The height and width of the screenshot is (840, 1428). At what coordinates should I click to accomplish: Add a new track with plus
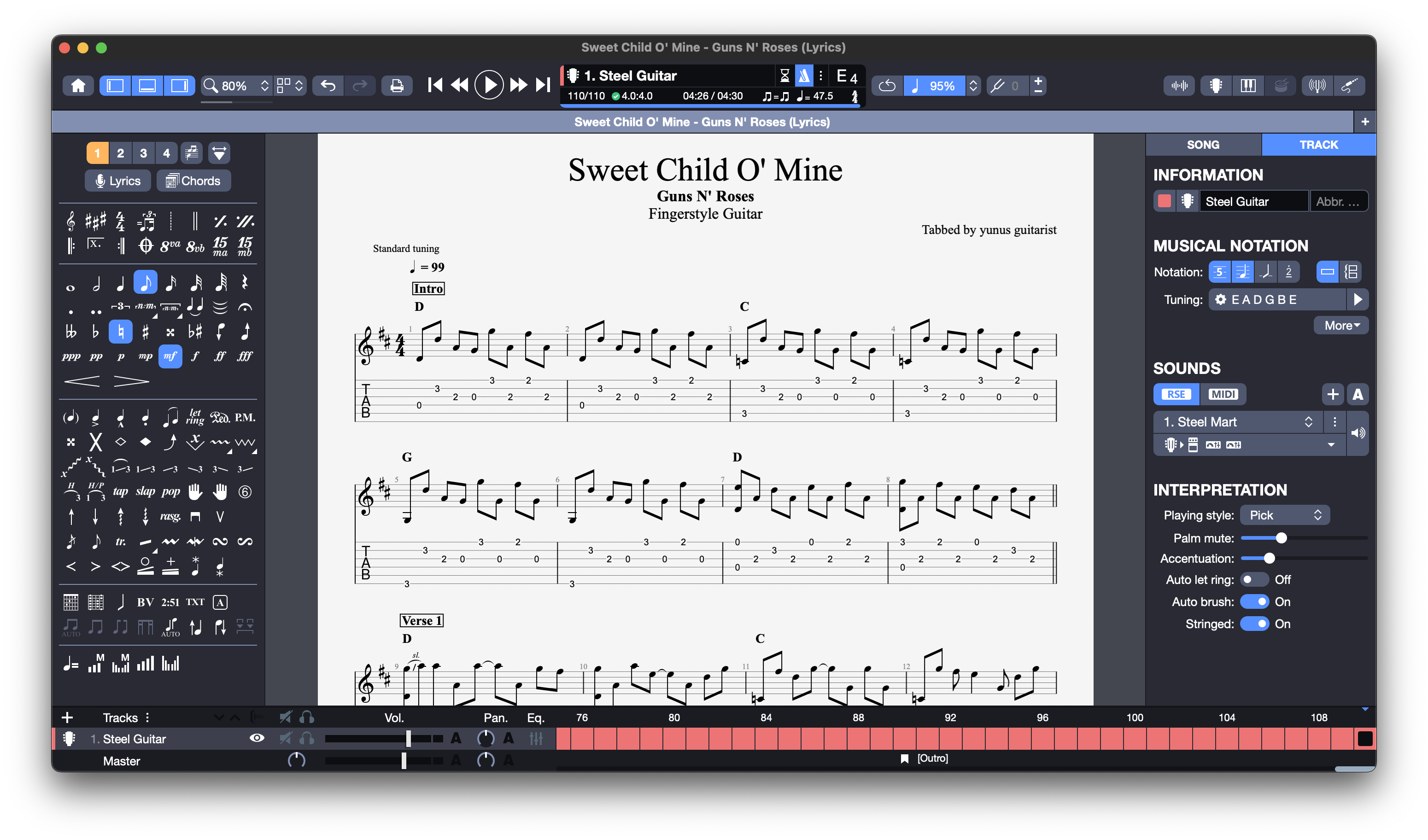coord(67,717)
